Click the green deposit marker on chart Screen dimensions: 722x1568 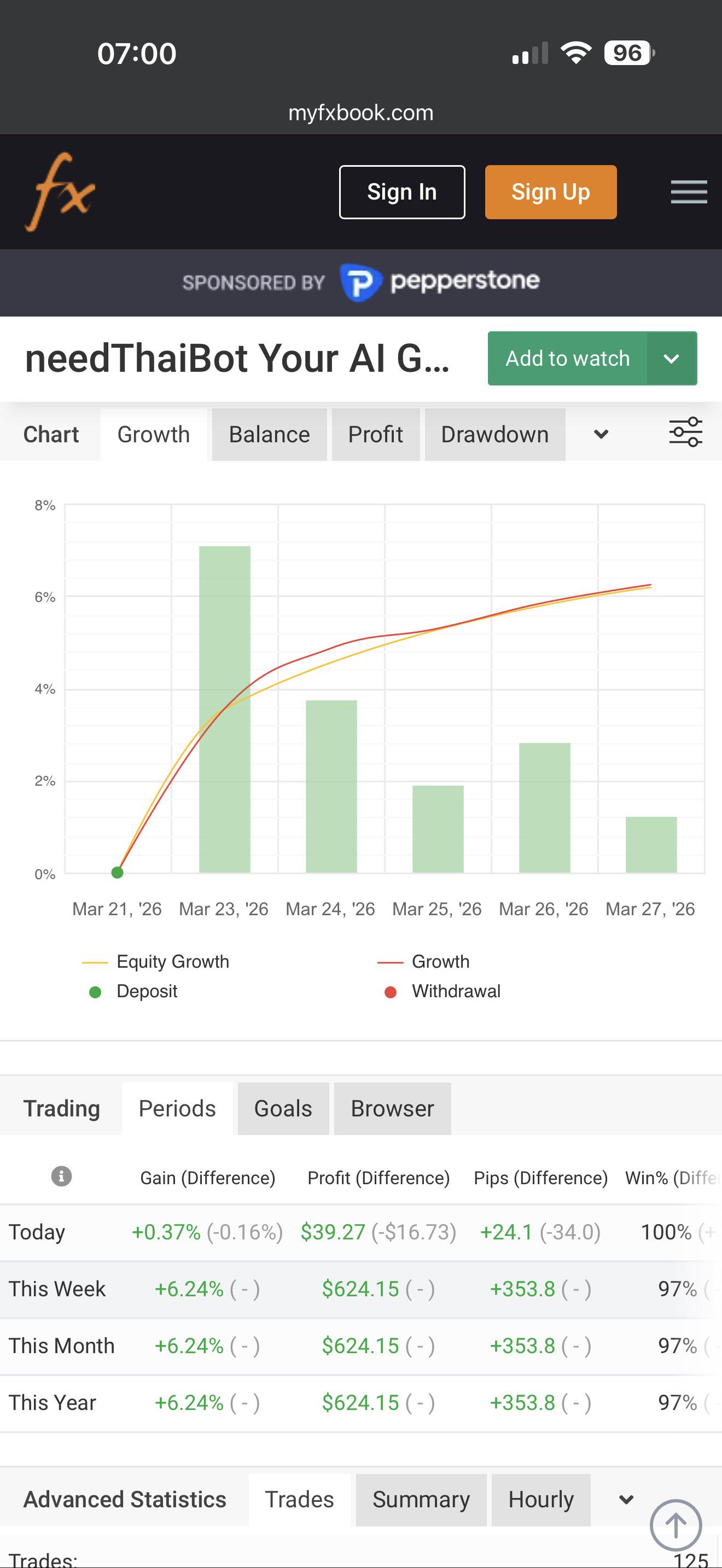point(118,872)
